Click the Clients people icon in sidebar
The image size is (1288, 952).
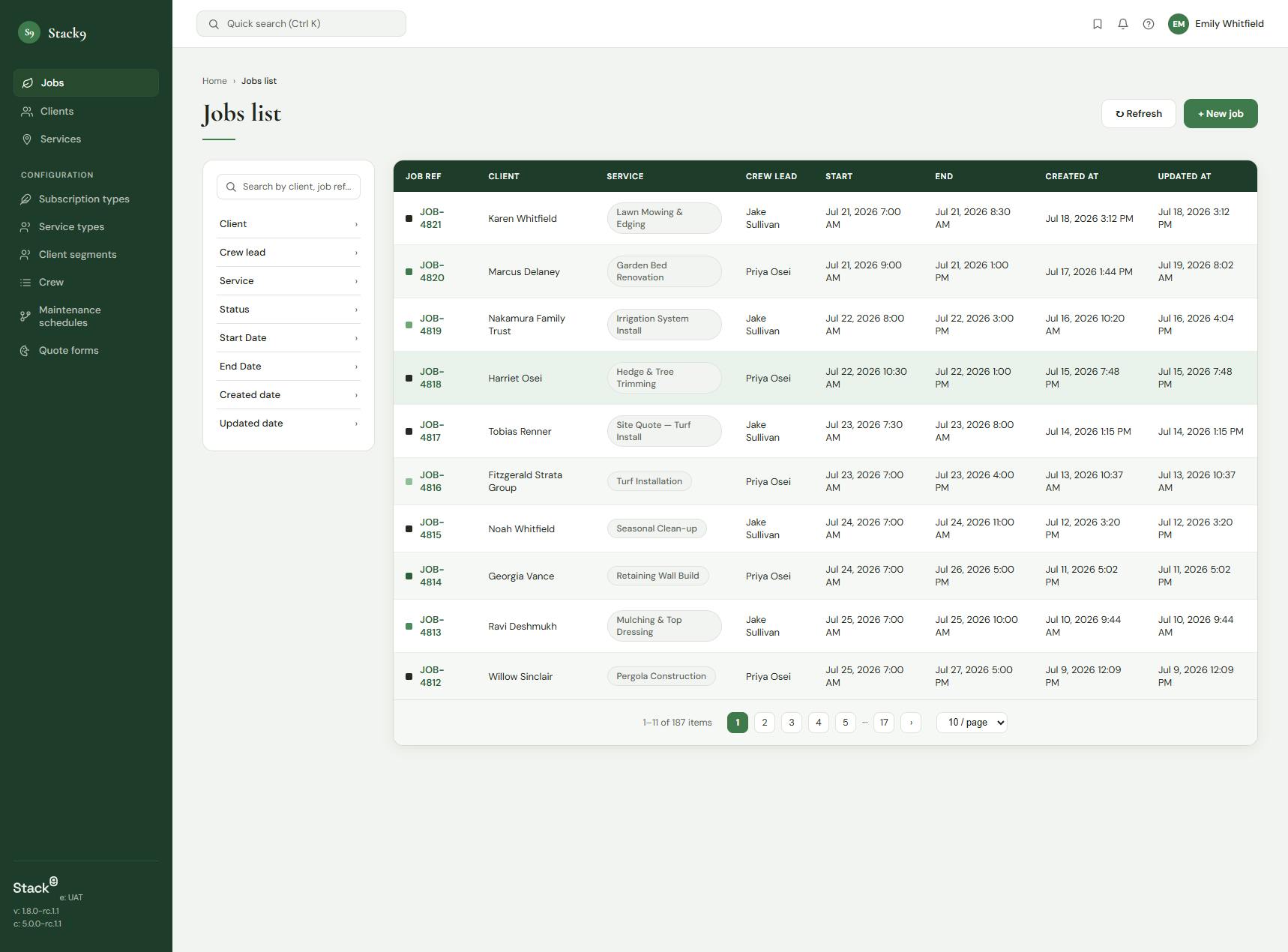coord(27,112)
